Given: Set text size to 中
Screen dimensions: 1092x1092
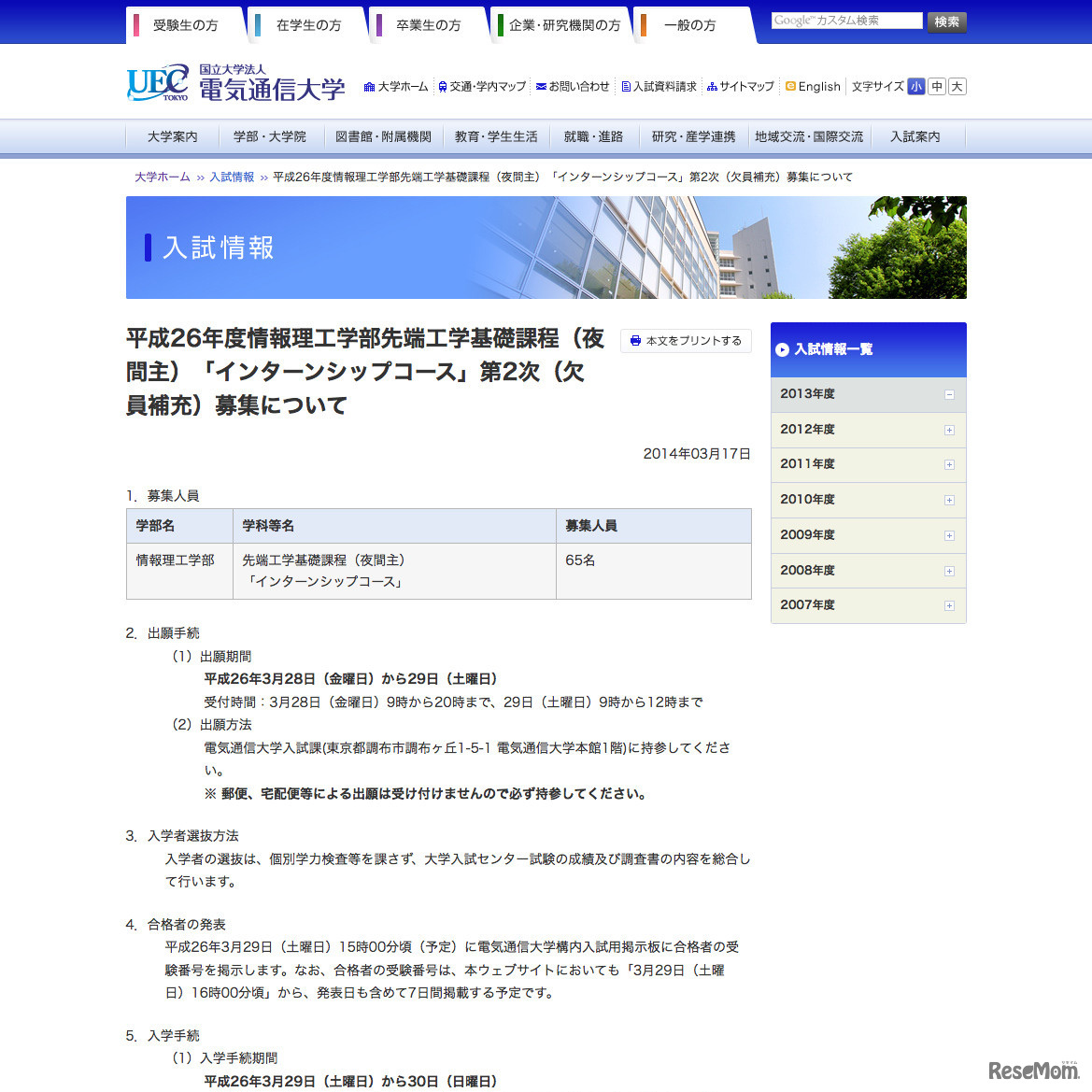Looking at the screenshot, I should [936, 86].
